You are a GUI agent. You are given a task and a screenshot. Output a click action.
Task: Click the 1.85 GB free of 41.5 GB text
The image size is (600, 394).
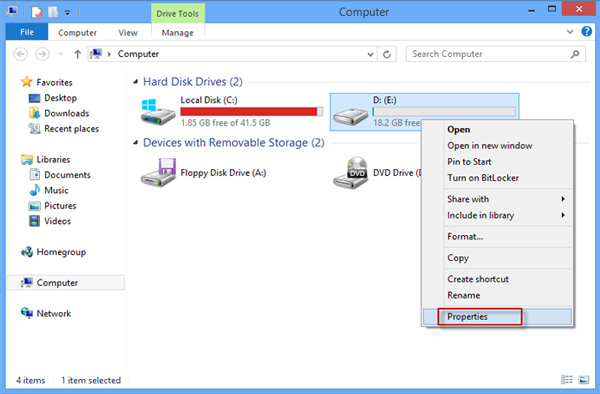click(x=225, y=123)
